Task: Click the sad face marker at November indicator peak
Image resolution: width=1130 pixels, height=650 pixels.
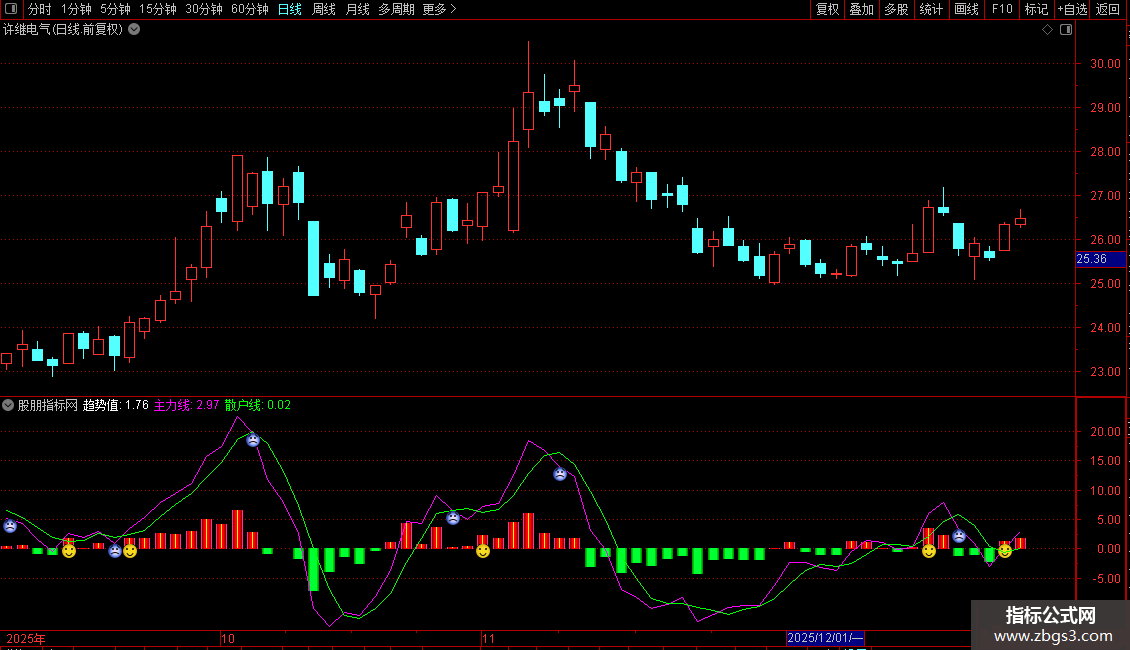Action: (x=560, y=474)
